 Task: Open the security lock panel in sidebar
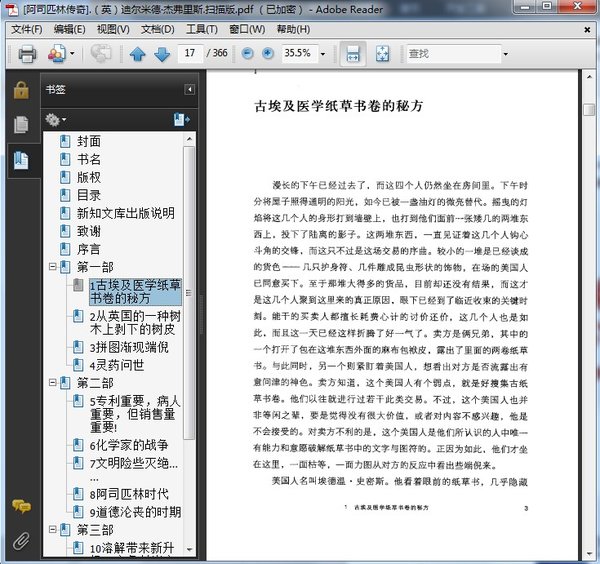pyautogui.click(x=19, y=91)
